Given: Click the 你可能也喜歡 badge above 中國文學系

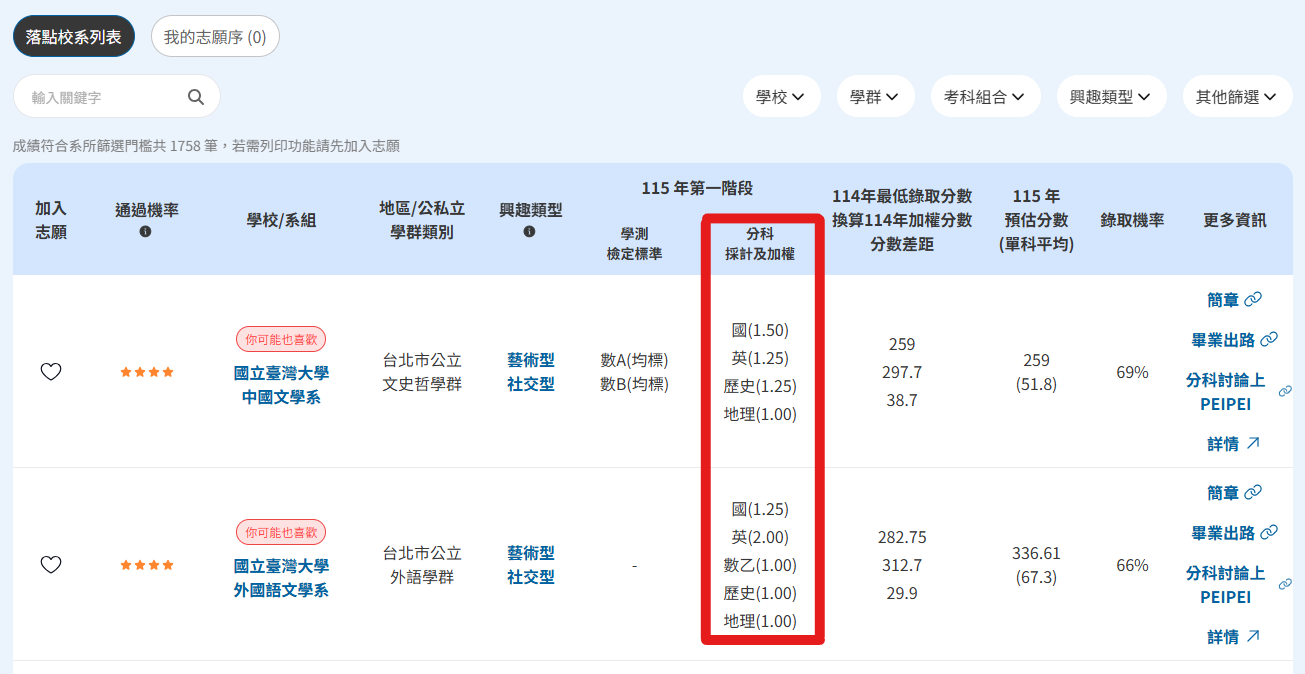Looking at the screenshot, I should (x=281, y=339).
